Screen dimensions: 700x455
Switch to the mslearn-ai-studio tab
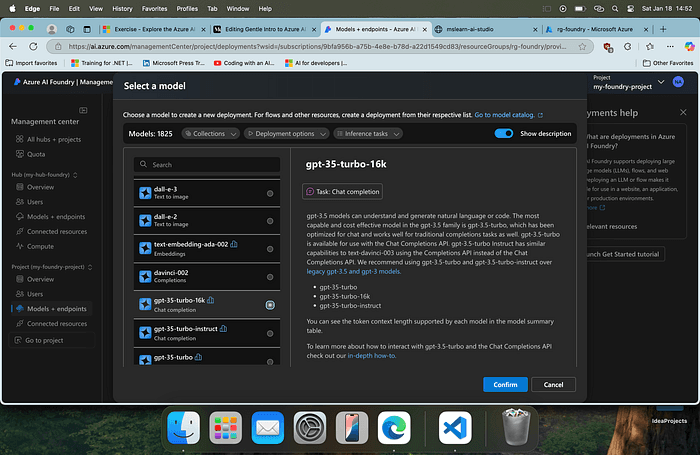486,29
